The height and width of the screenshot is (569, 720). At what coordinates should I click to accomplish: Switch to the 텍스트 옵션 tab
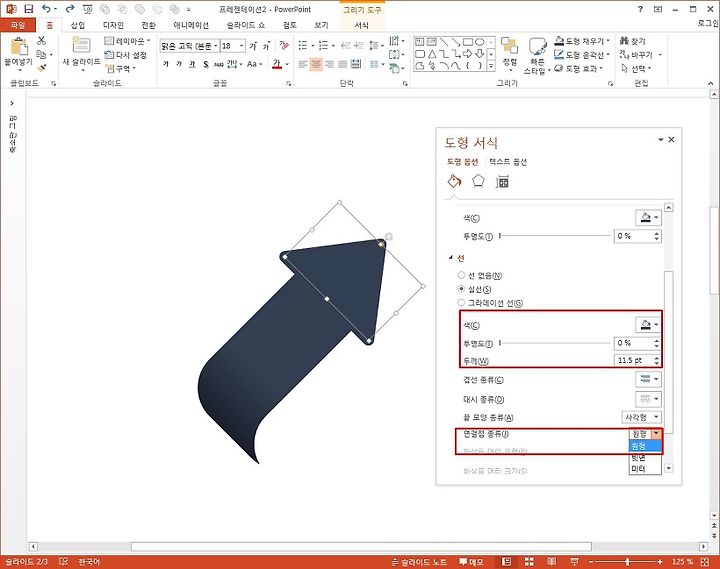tap(508, 162)
